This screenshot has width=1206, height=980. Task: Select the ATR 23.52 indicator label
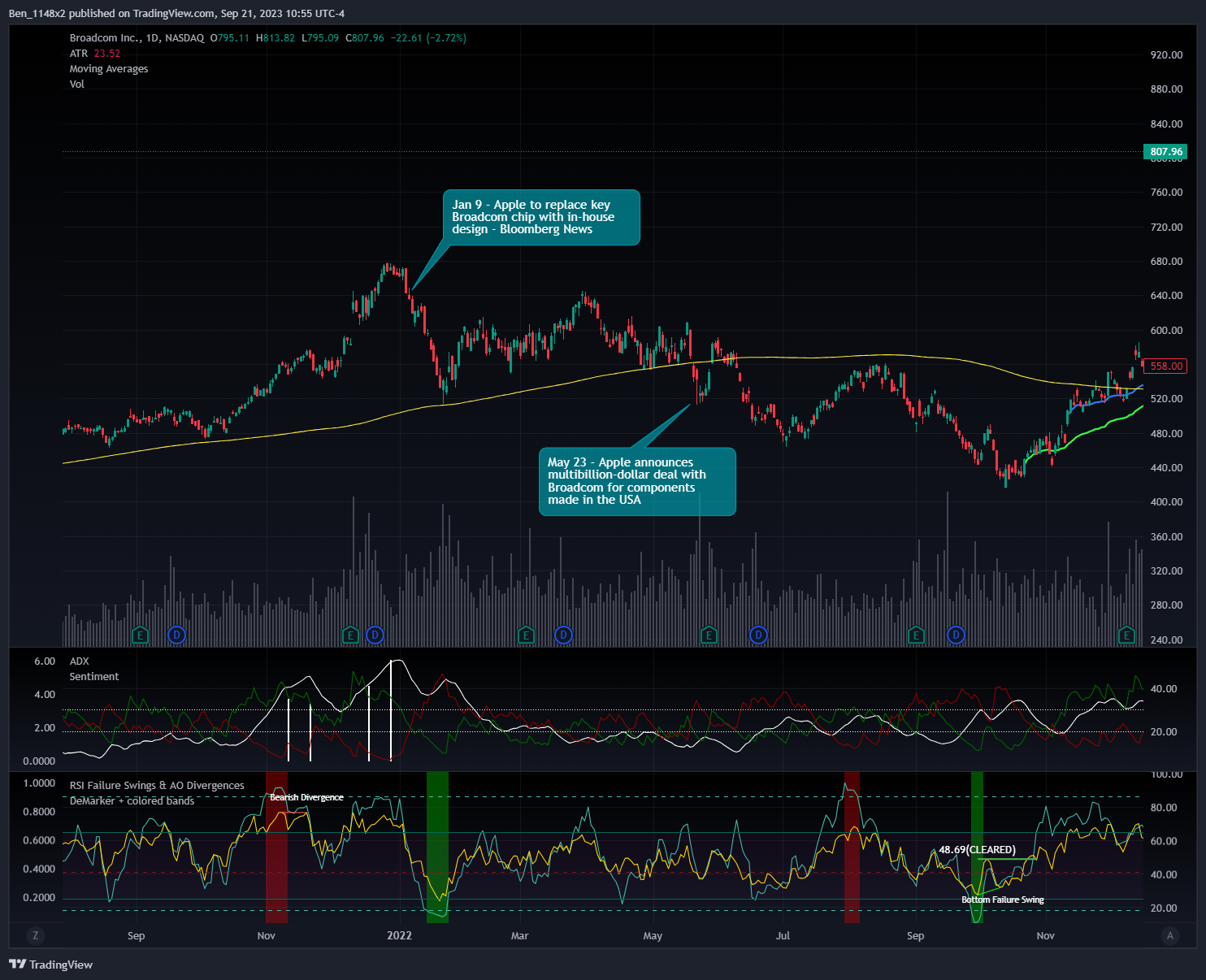tap(94, 54)
